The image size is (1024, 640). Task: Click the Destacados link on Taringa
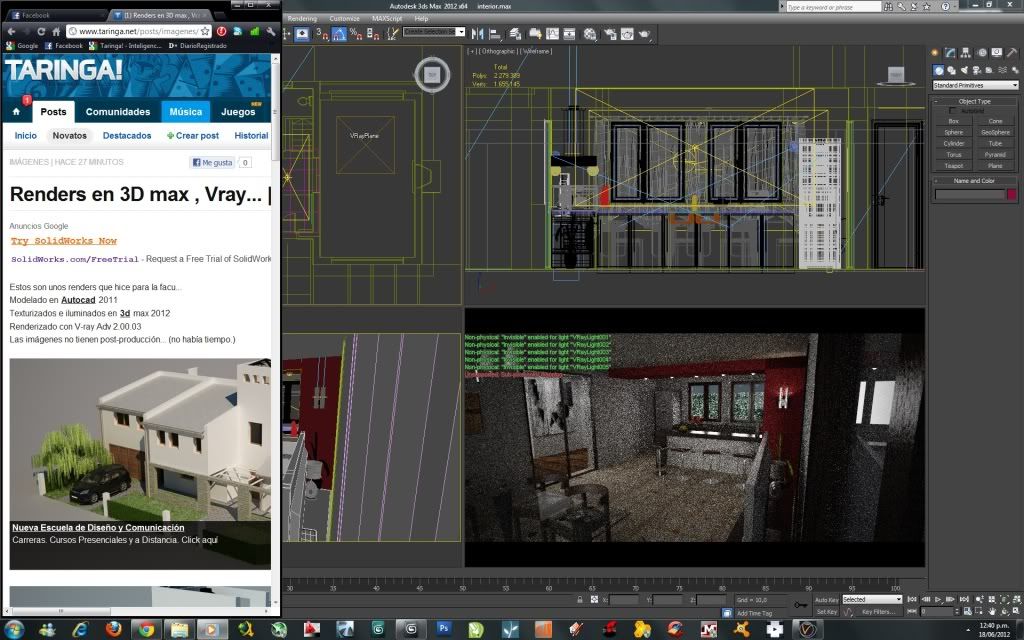point(127,136)
